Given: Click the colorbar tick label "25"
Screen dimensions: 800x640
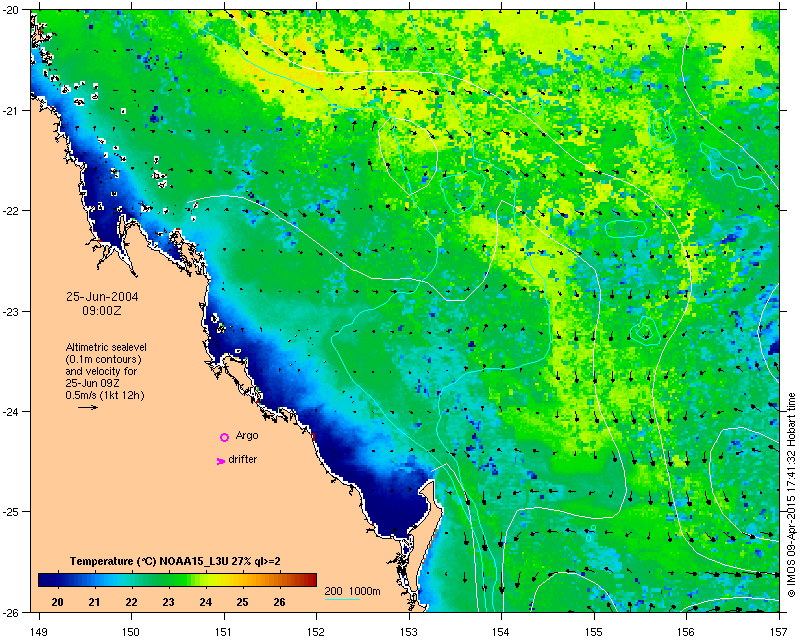Looking at the screenshot, I should pos(242,602).
